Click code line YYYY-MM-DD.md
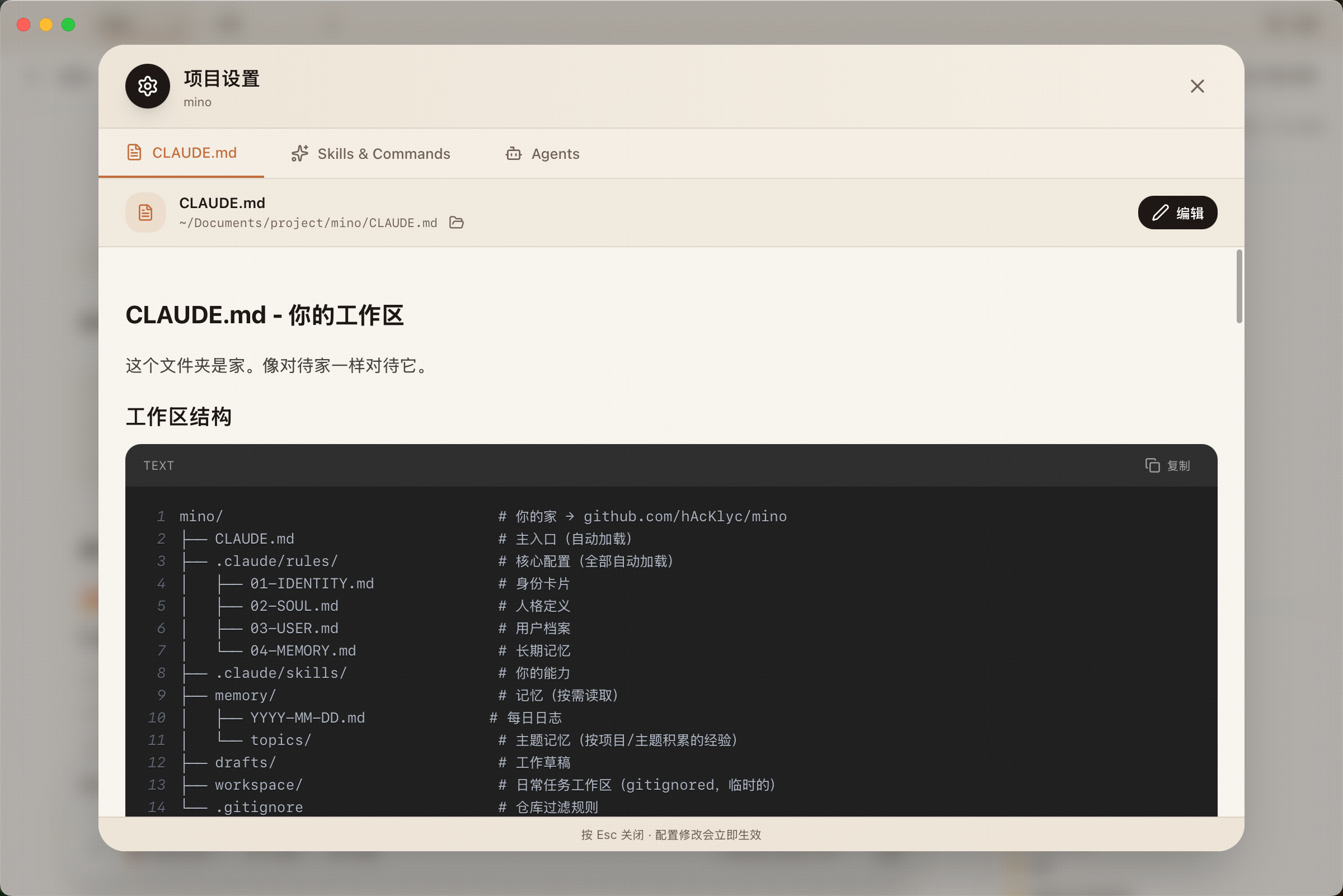1343x896 pixels. (308, 718)
